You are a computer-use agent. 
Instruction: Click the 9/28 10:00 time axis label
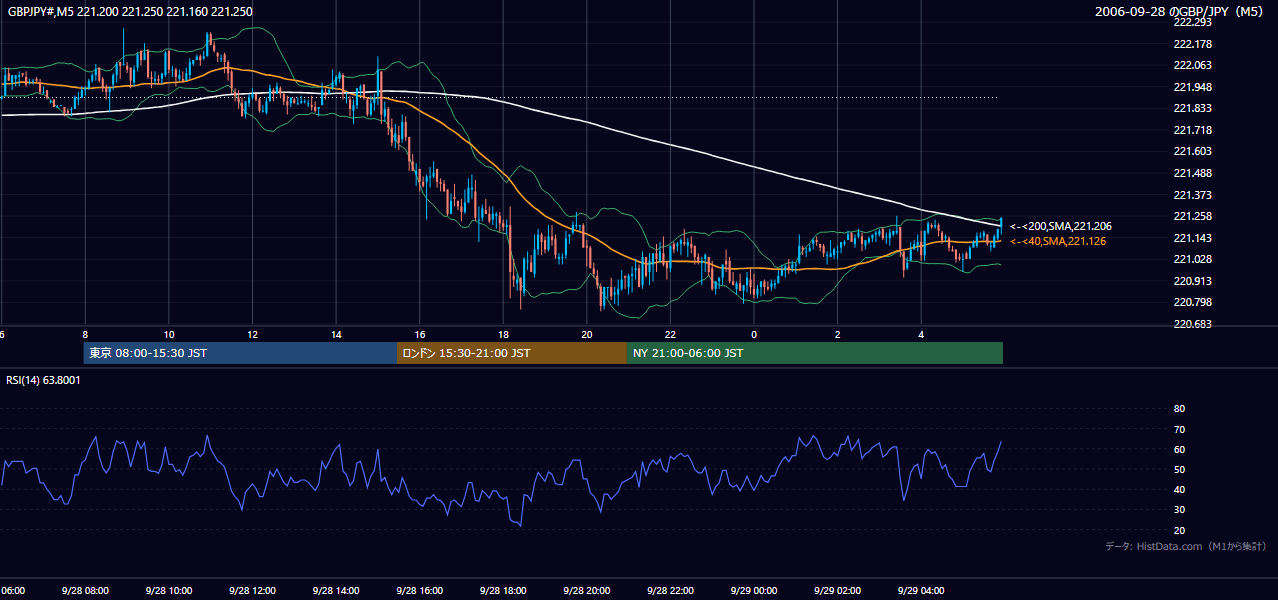(169, 590)
